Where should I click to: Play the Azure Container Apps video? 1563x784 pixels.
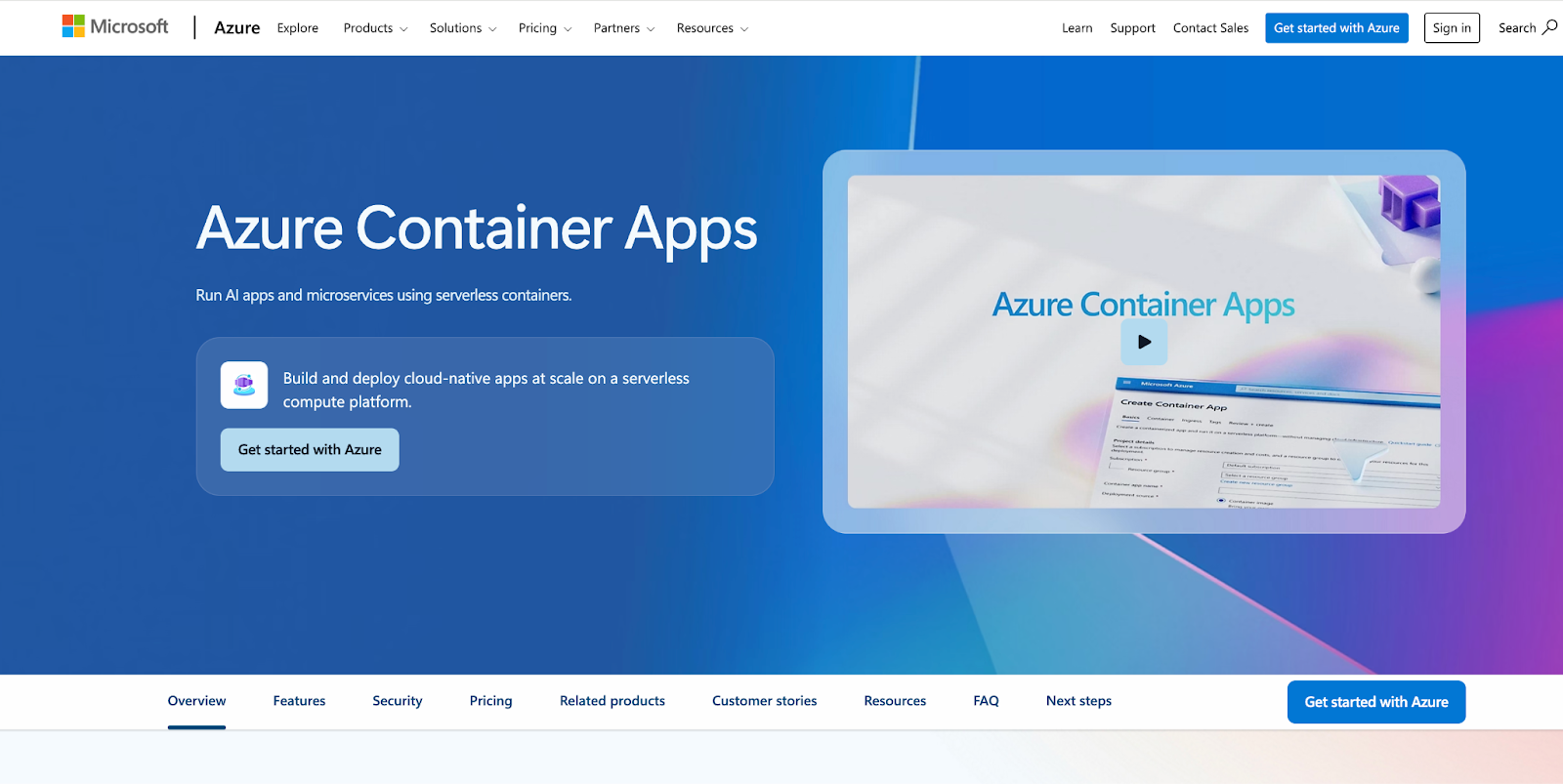click(1144, 342)
